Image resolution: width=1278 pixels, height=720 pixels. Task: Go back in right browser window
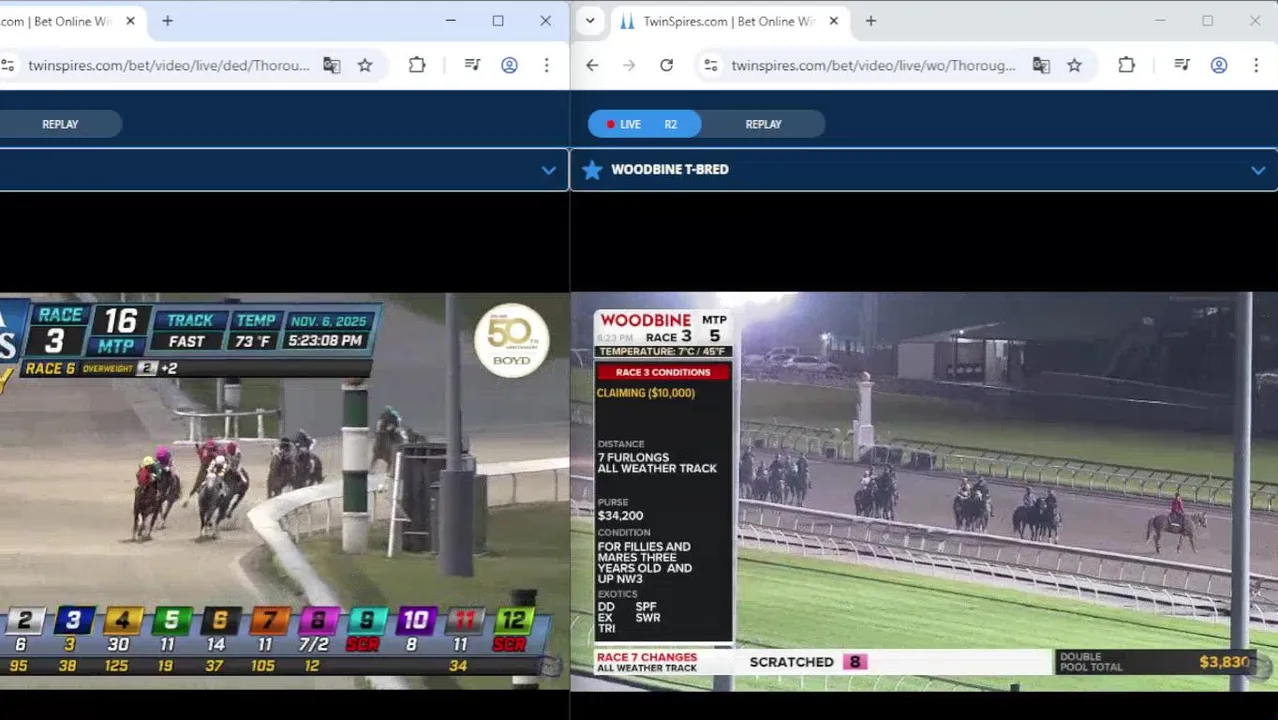592,65
